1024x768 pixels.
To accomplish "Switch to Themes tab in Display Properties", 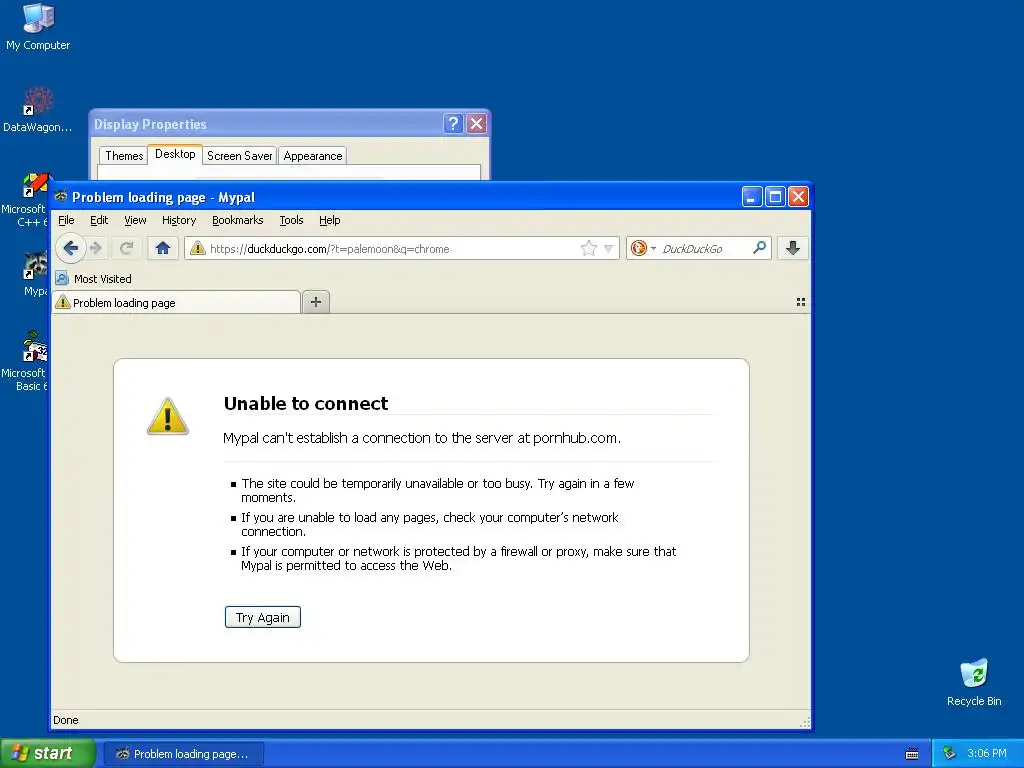I will (123, 155).
